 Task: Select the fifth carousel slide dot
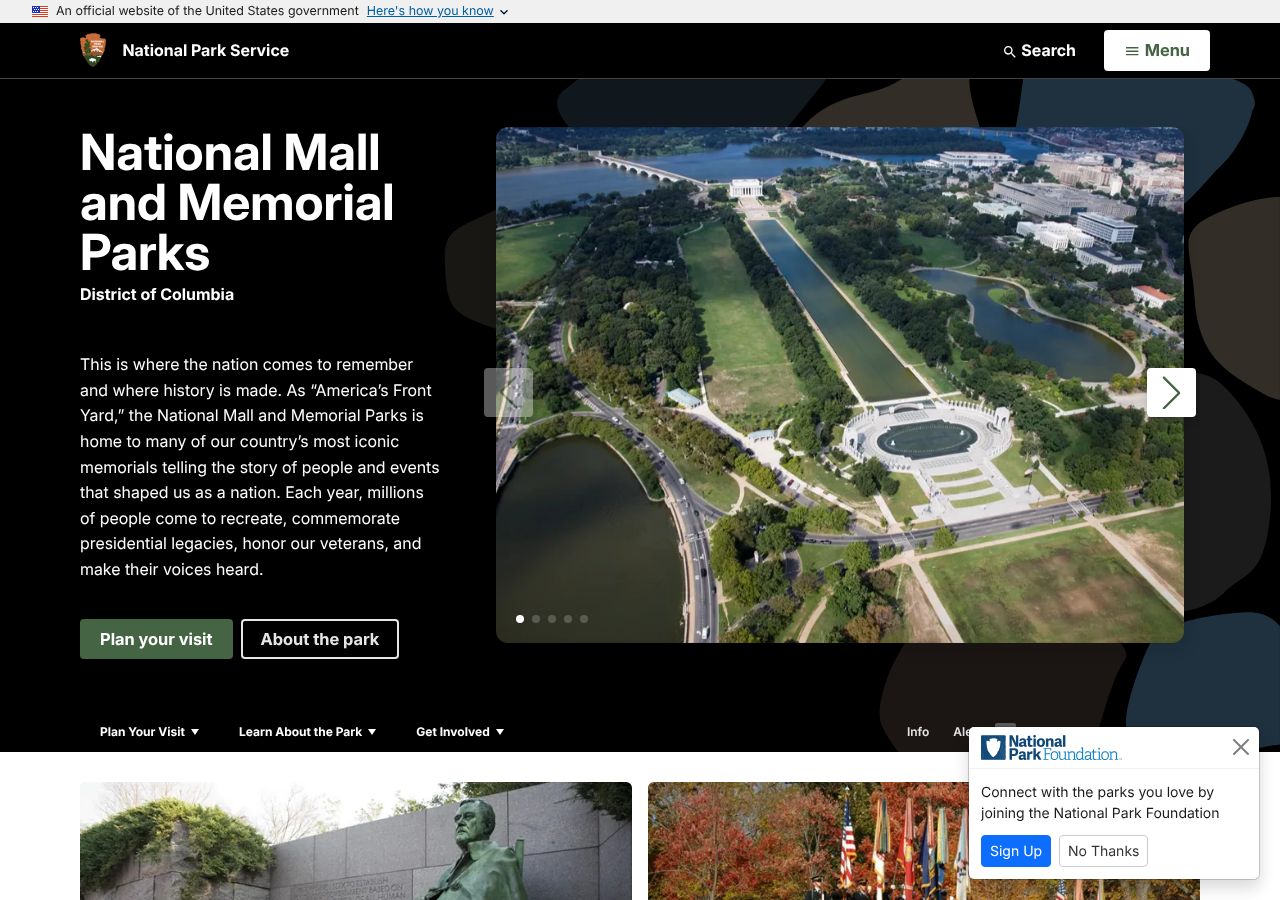[x=584, y=619]
